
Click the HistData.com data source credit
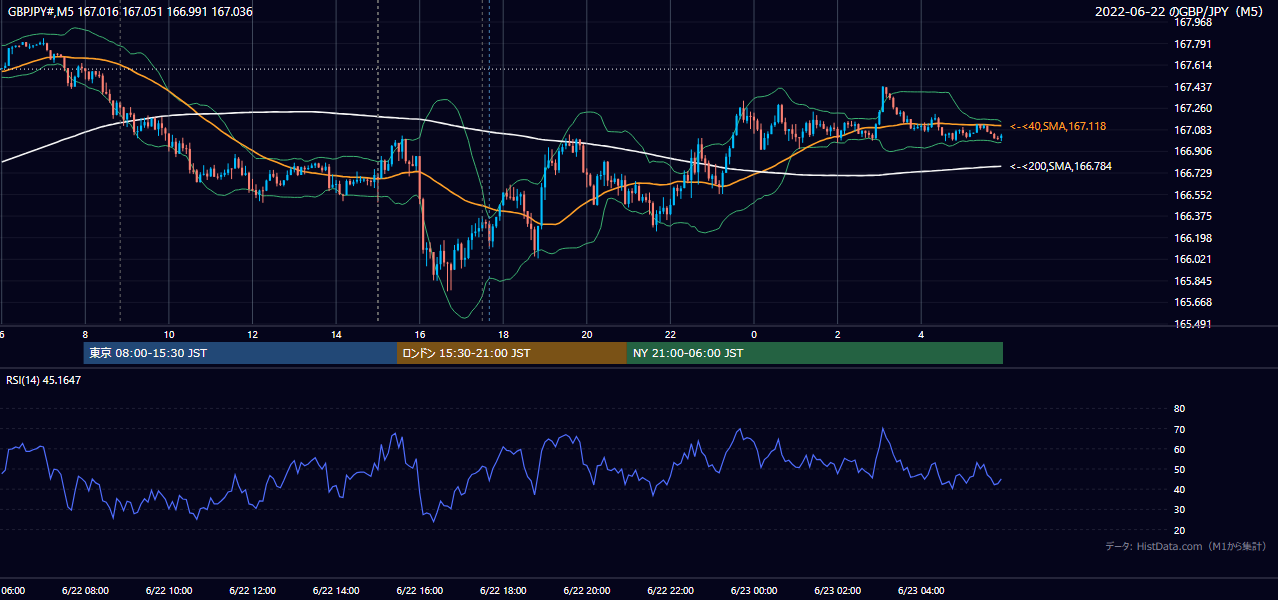(x=1185, y=546)
